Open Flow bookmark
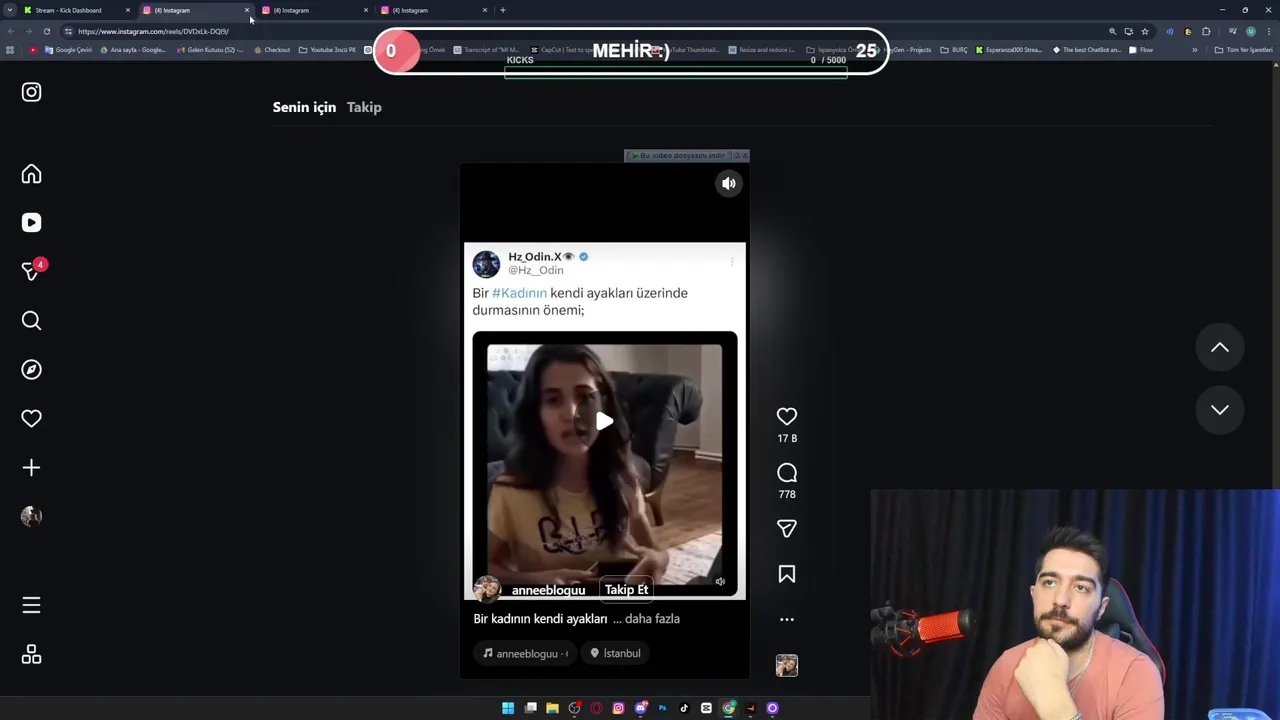 coord(1141,49)
